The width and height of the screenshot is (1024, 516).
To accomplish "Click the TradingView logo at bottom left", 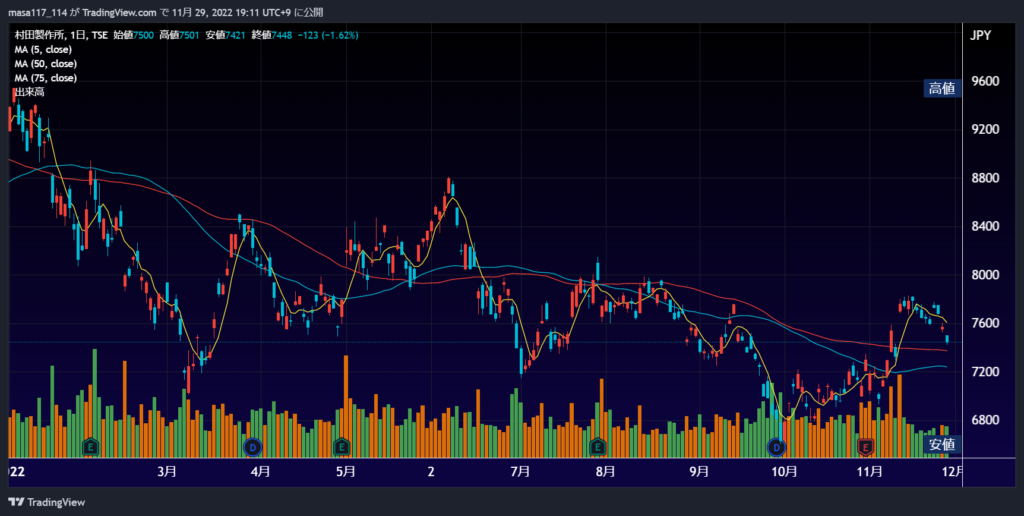I will tap(46, 502).
